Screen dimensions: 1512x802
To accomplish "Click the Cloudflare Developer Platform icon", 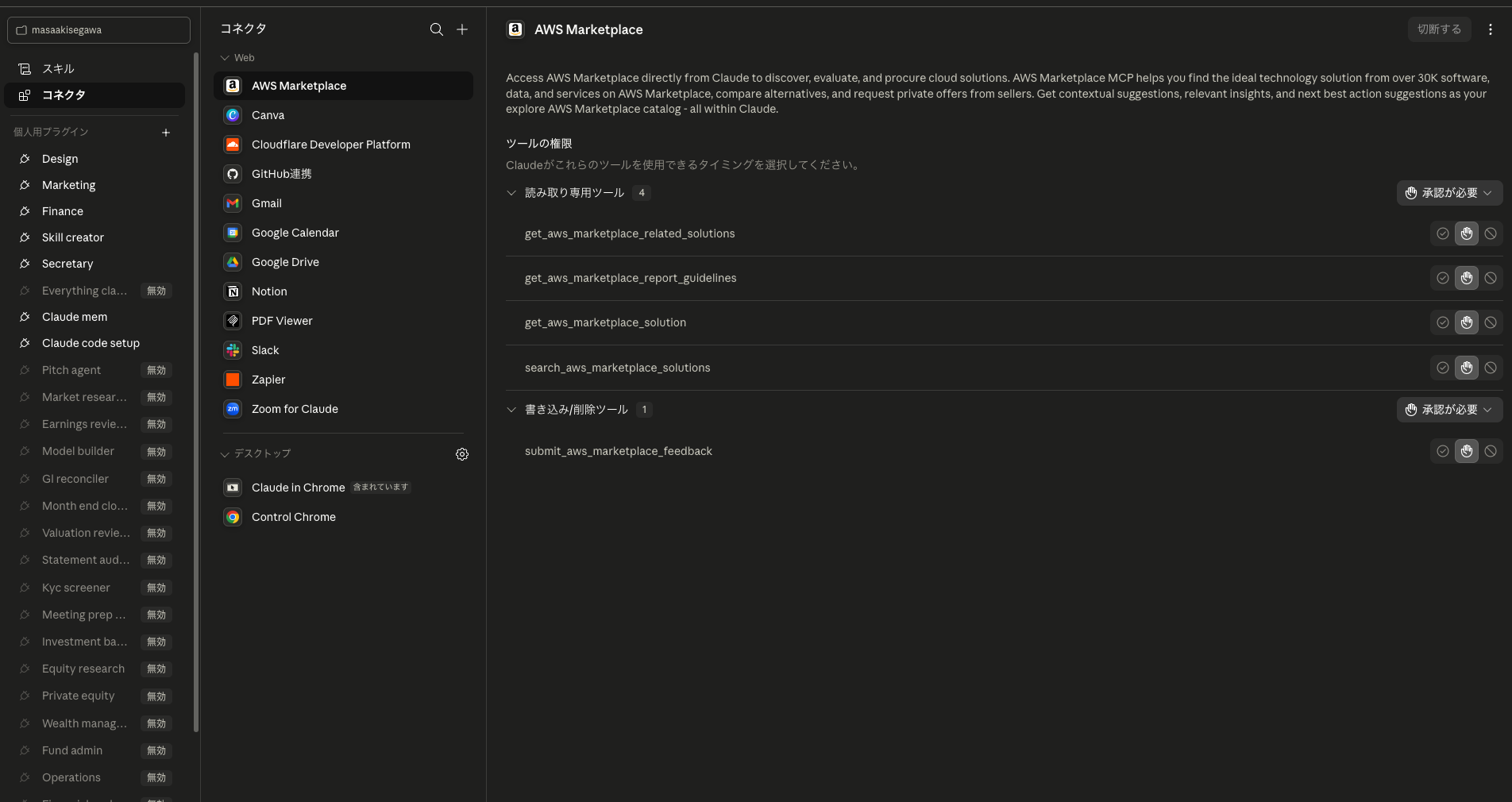I will click(233, 145).
